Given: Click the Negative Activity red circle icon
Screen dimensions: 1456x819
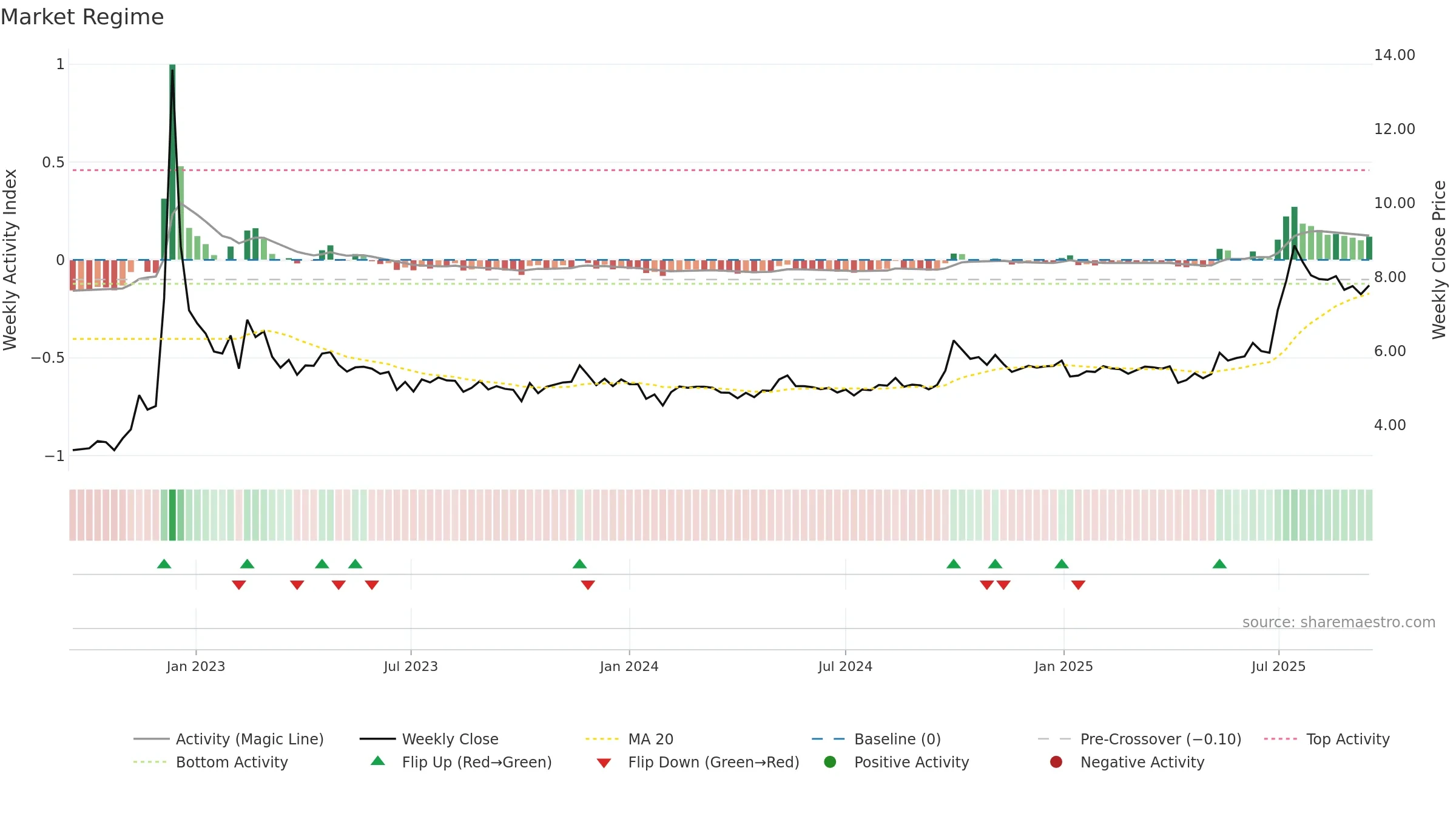Looking at the screenshot, I should pyautogui.click(x=1056, y=761).
